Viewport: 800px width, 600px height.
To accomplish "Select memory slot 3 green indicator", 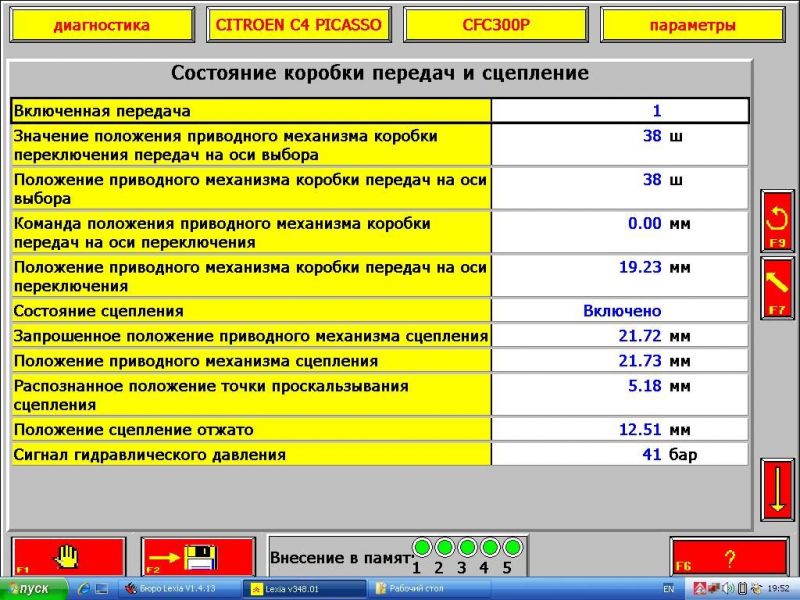I will point(467,547).
